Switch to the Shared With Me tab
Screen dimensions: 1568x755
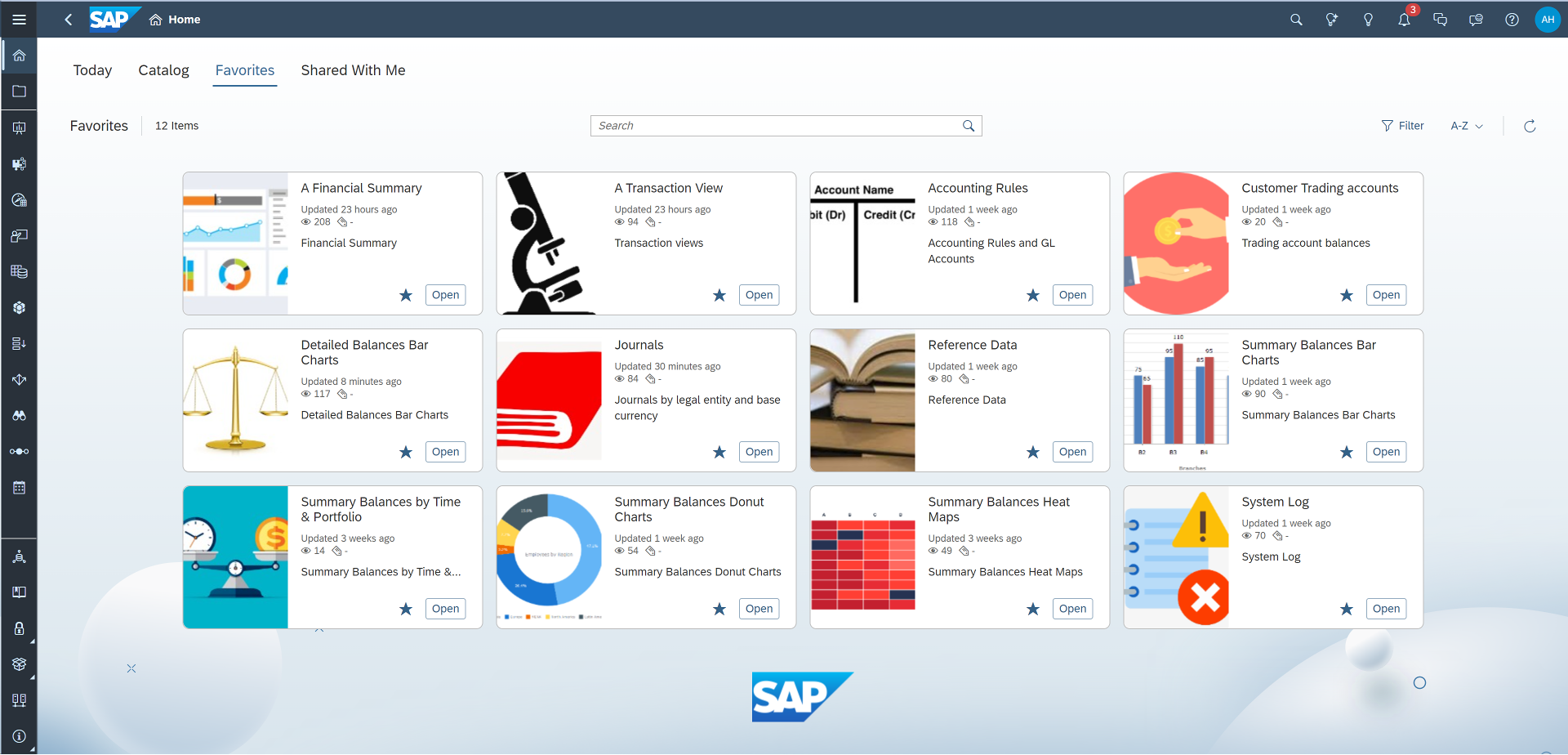coord(352,70)
